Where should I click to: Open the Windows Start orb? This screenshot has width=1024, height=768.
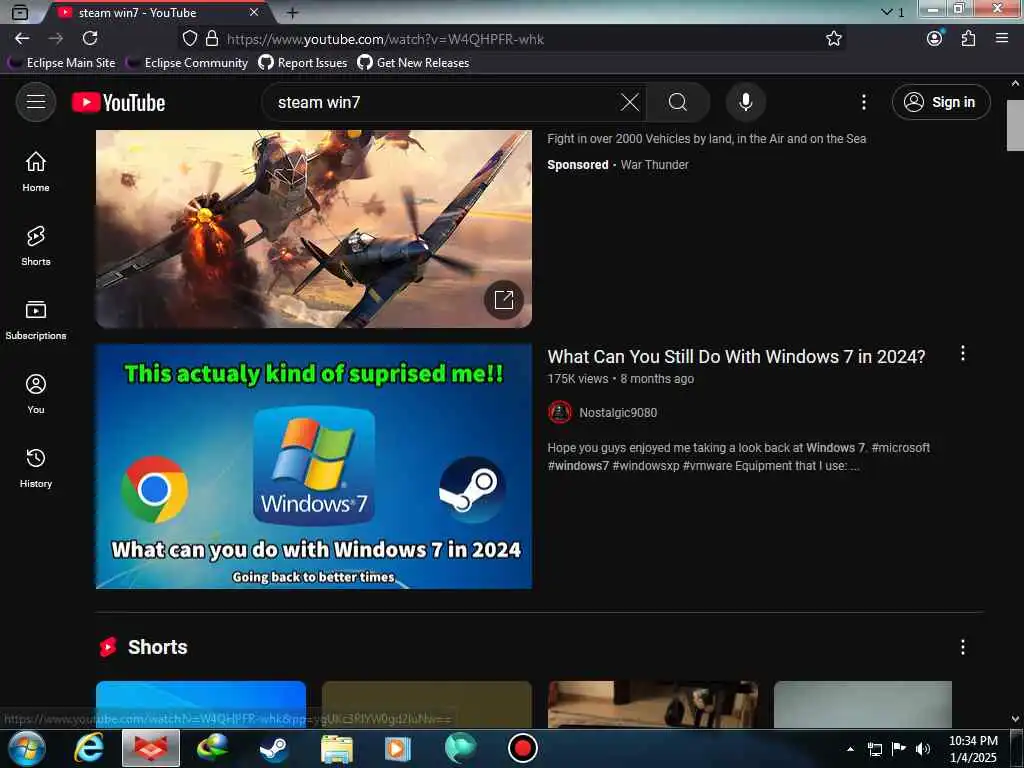(26, 748)
